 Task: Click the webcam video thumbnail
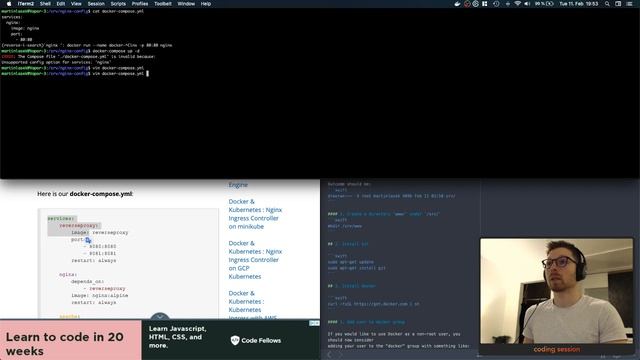tap(557, 291)
